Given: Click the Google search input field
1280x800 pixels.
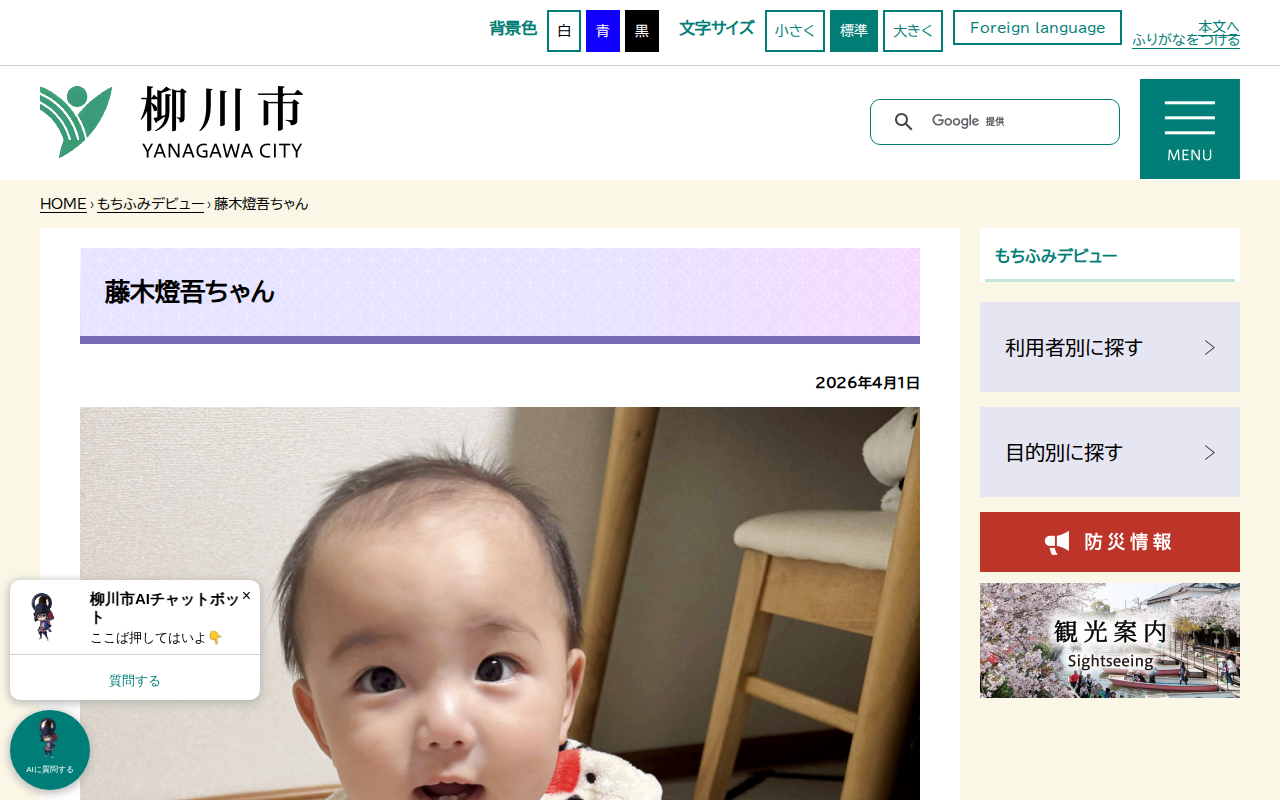Looking at the screenshot, I should coord(1020,122).
